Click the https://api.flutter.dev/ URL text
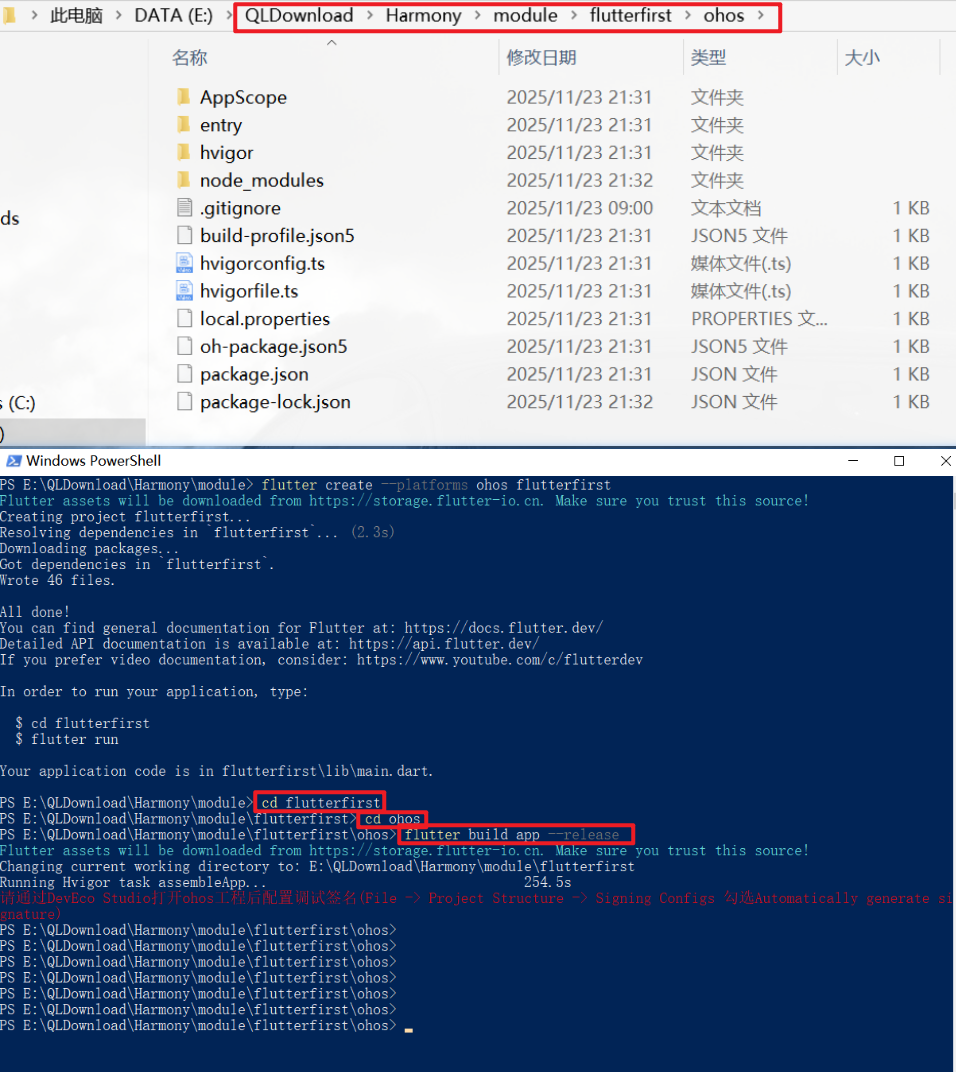 [444, 643]
